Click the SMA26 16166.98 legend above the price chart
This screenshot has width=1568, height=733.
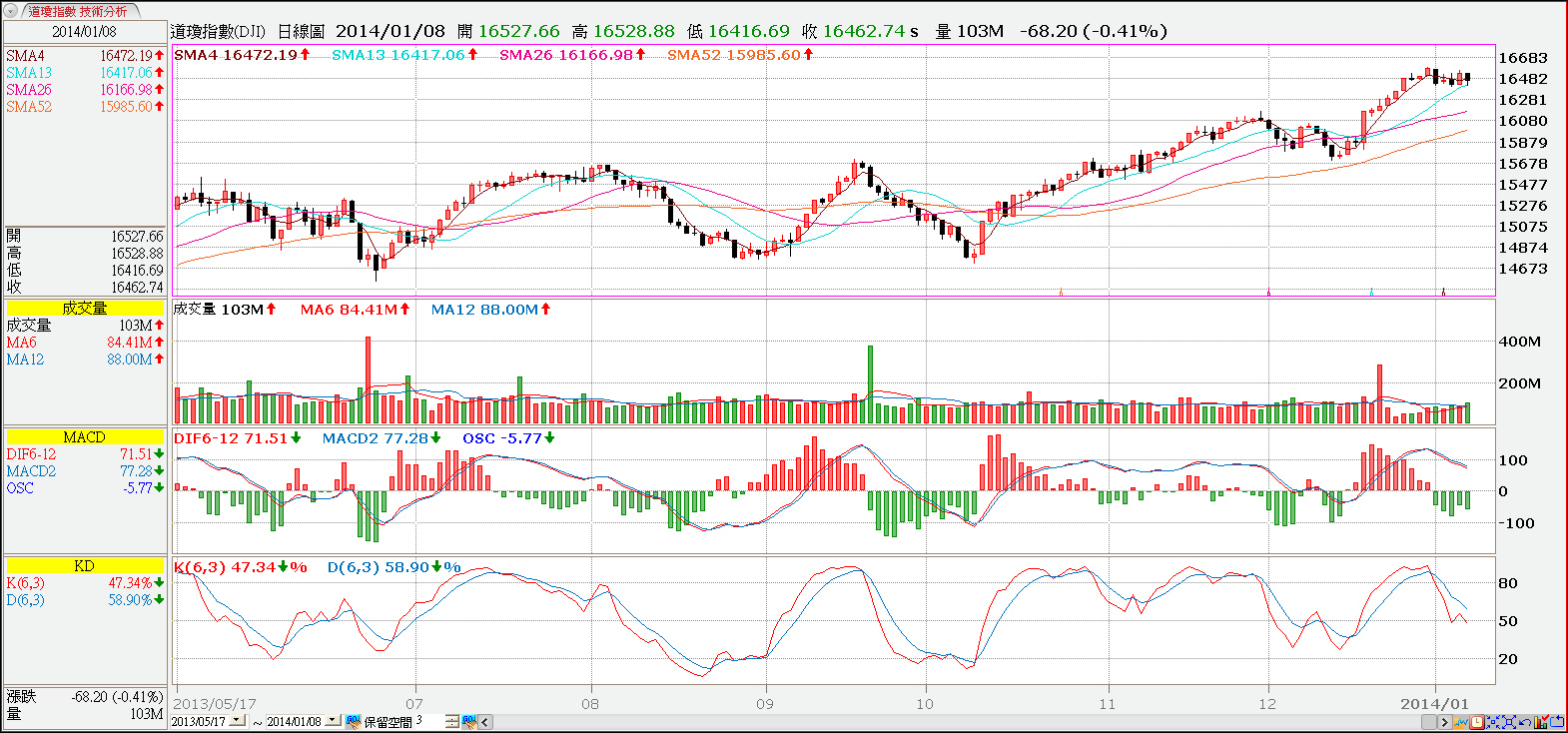tap(572, 55)
